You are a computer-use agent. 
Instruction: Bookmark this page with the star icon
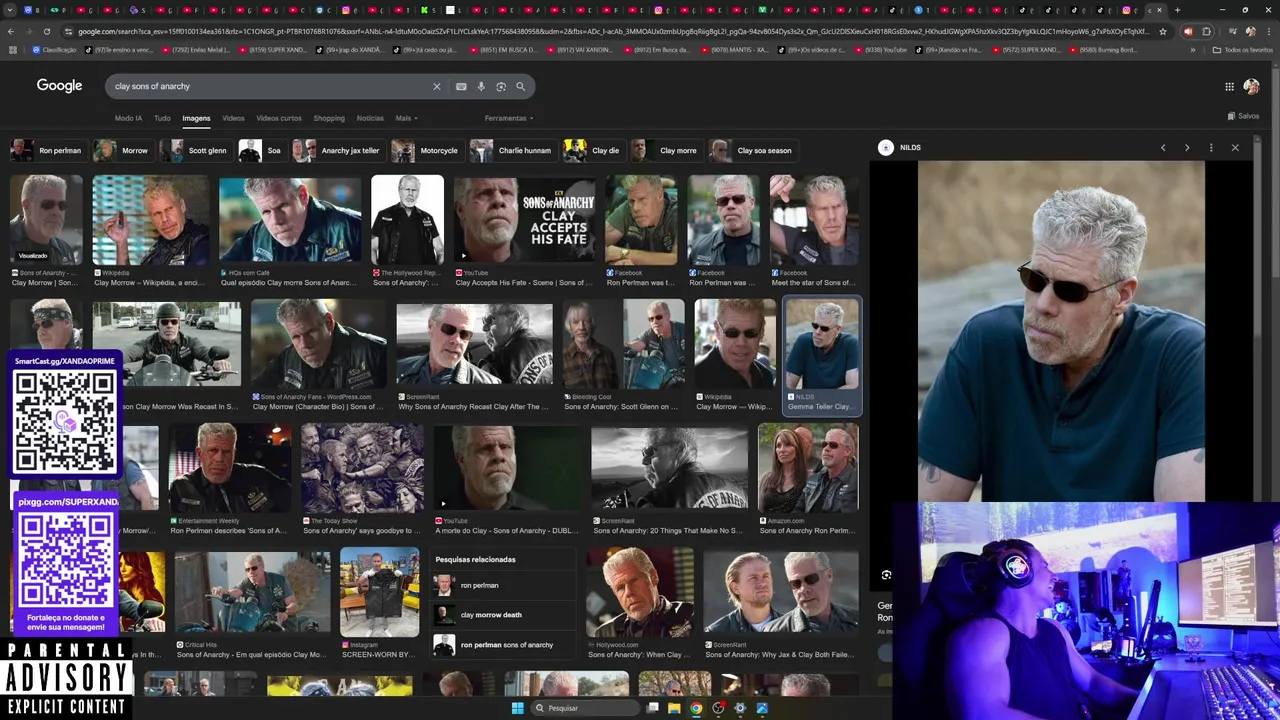[x=1162, y=31]
